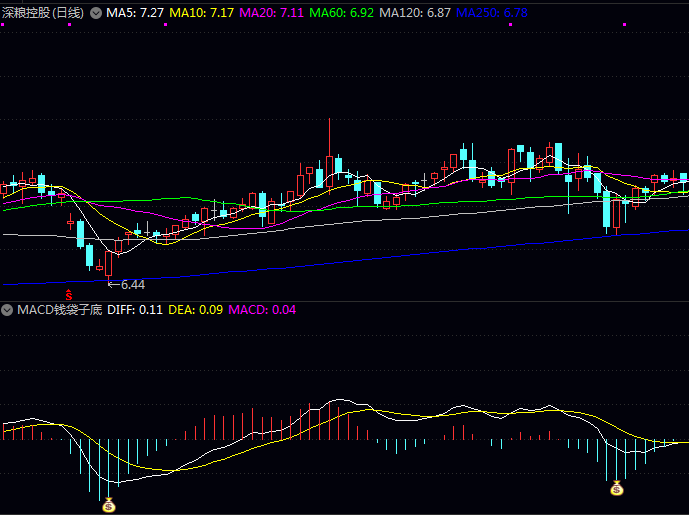Viewport: 689px width, 515px height.
Task: Expand the dropdown arrow beside 深粮控股(日线)
Action: (96, 13)
